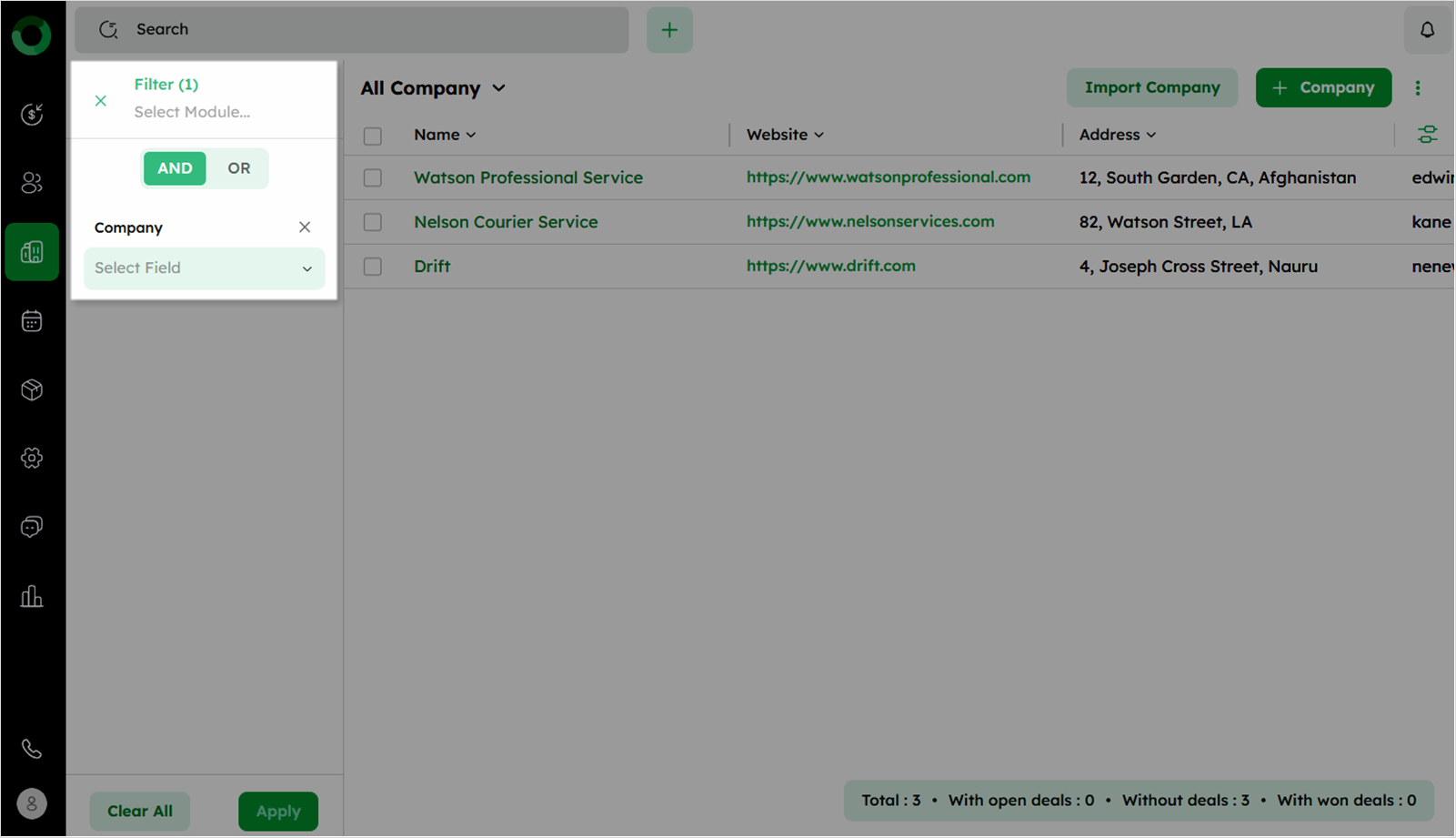Expand the Select Field dropdown
The width and height of the screenshot is (1456, 838).
204,268
